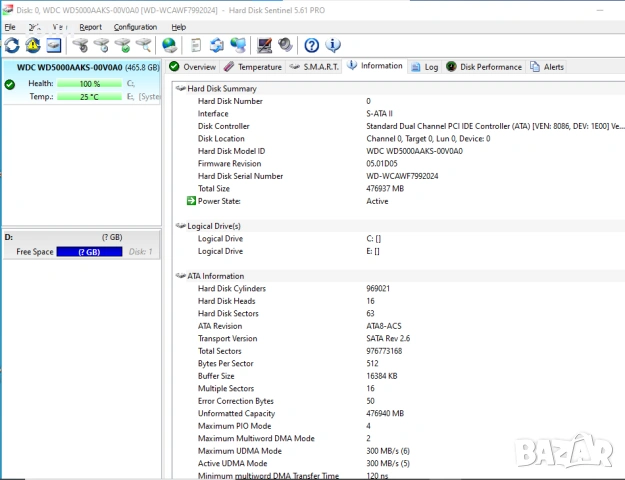Collapse the Hard Disk Summary section
Image resolution: width=625 pixels, height=480 pixels.
point(181,89)
